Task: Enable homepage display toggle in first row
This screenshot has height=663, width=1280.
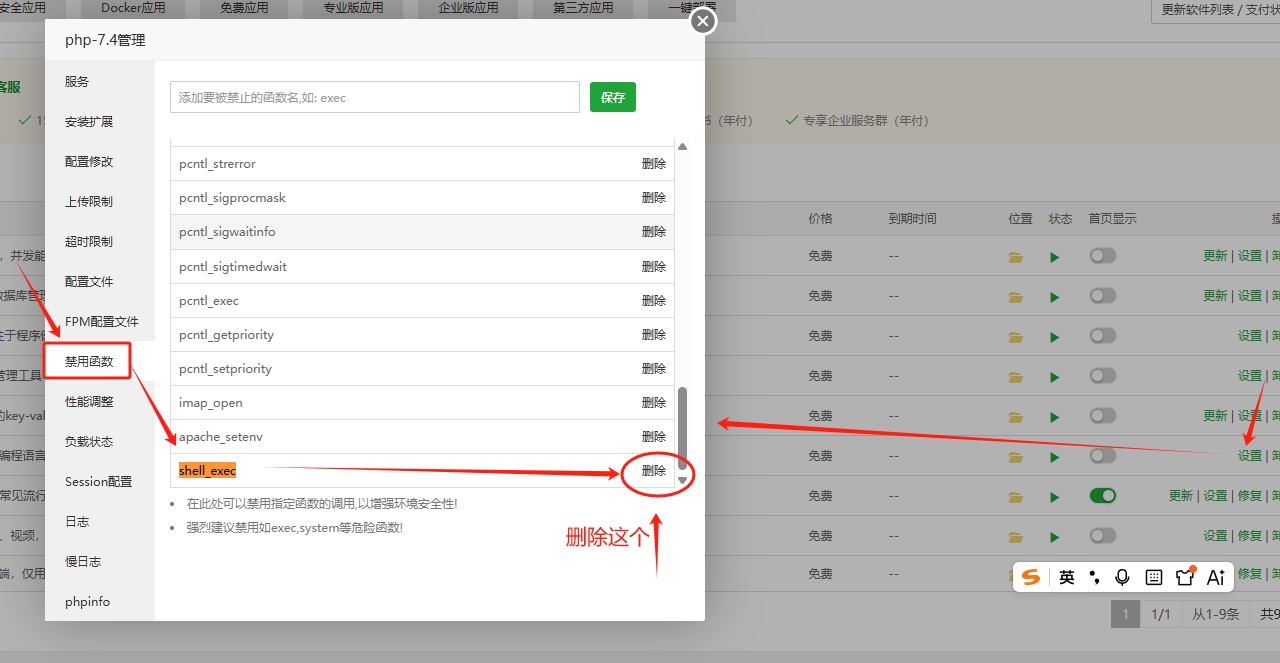Action: [1102, 256]
